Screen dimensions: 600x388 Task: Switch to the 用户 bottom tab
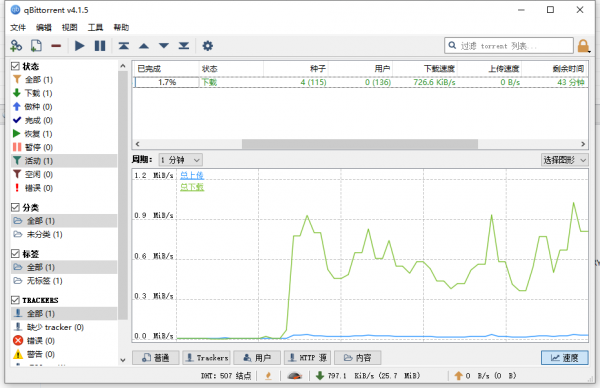257,358
